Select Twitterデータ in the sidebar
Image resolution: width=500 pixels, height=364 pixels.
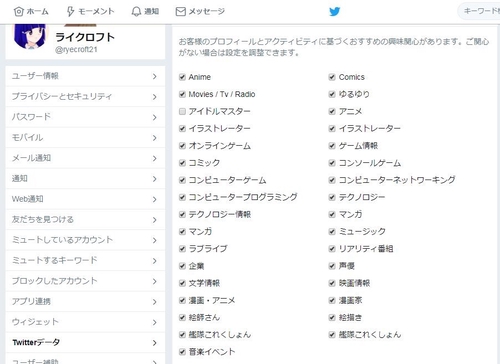click(85, 343)
